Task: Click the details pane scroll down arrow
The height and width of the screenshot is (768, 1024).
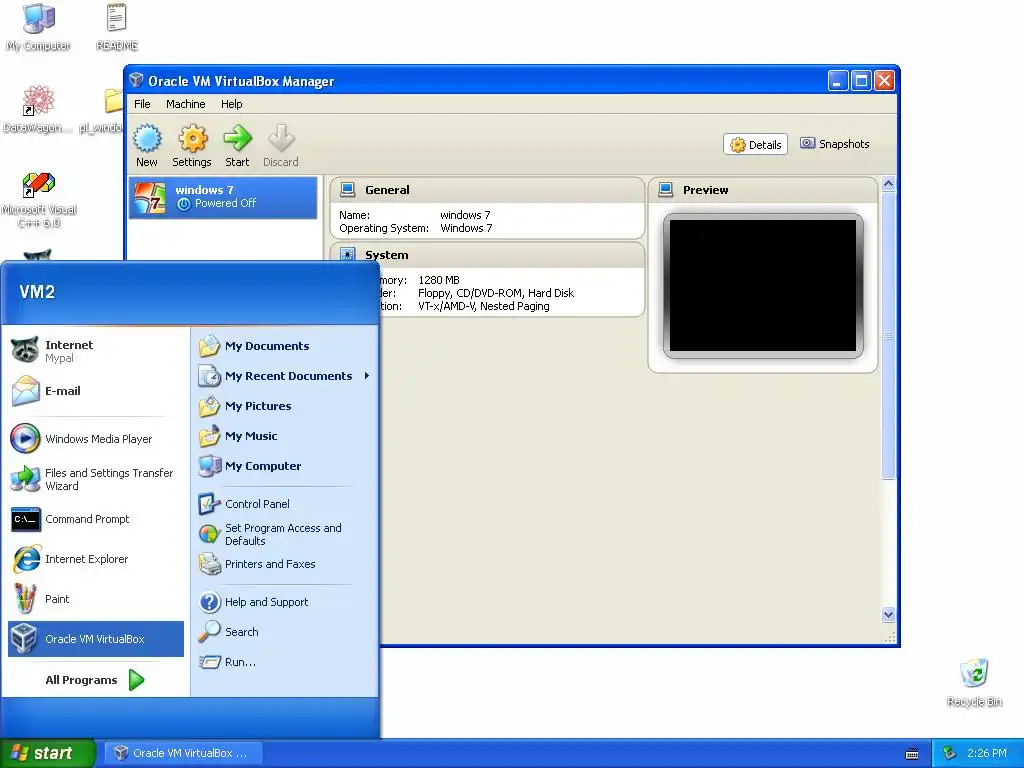Action: tap(888, 615)
